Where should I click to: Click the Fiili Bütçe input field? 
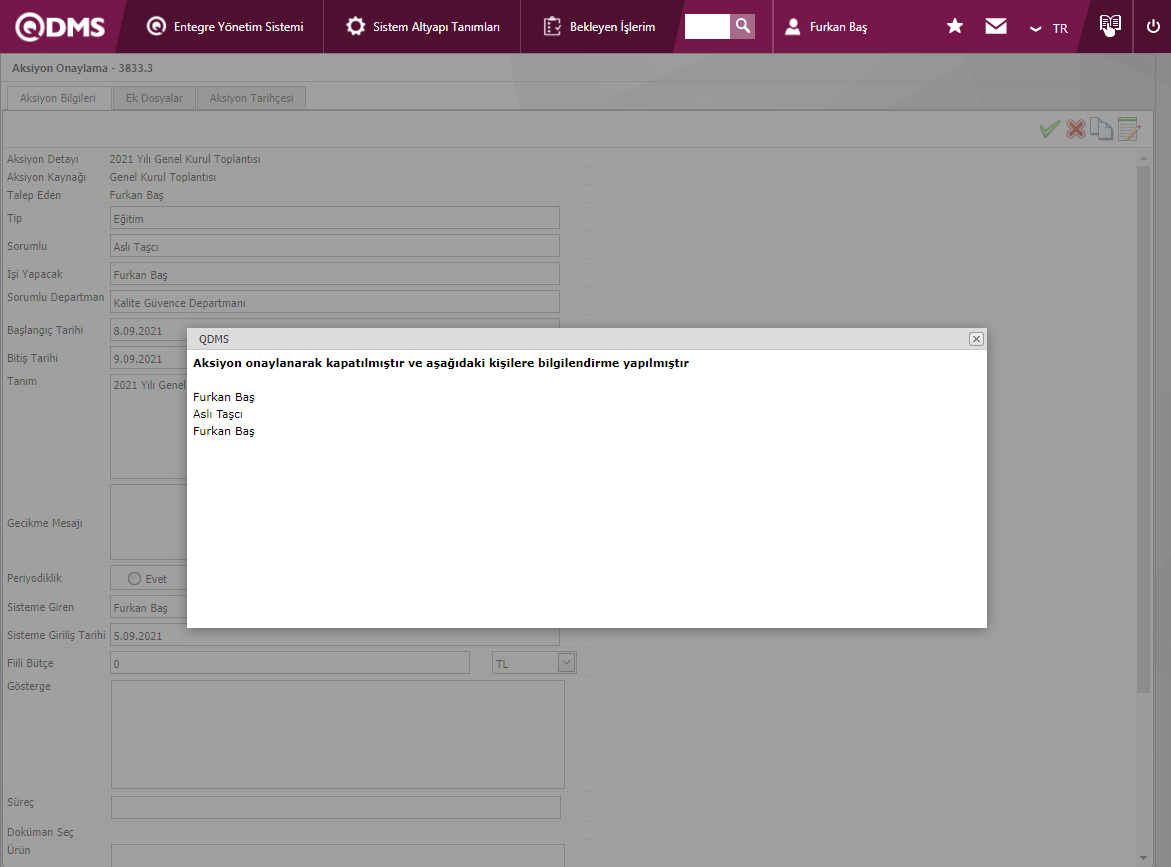point(289,663)
